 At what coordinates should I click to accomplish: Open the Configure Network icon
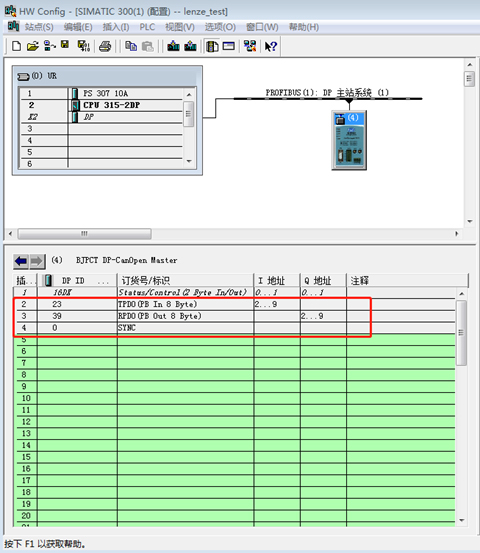coord(250,46)
